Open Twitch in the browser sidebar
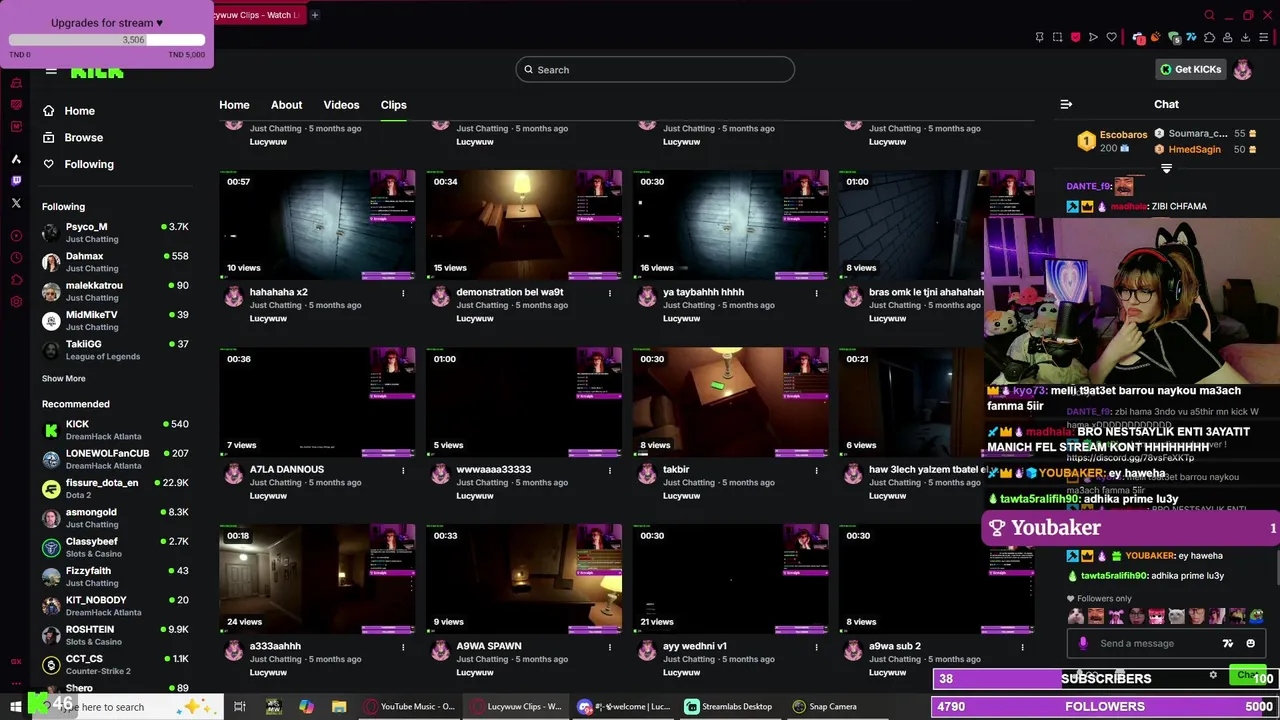The width and height of the screenshot is (1280, 720). coord(16,181)
